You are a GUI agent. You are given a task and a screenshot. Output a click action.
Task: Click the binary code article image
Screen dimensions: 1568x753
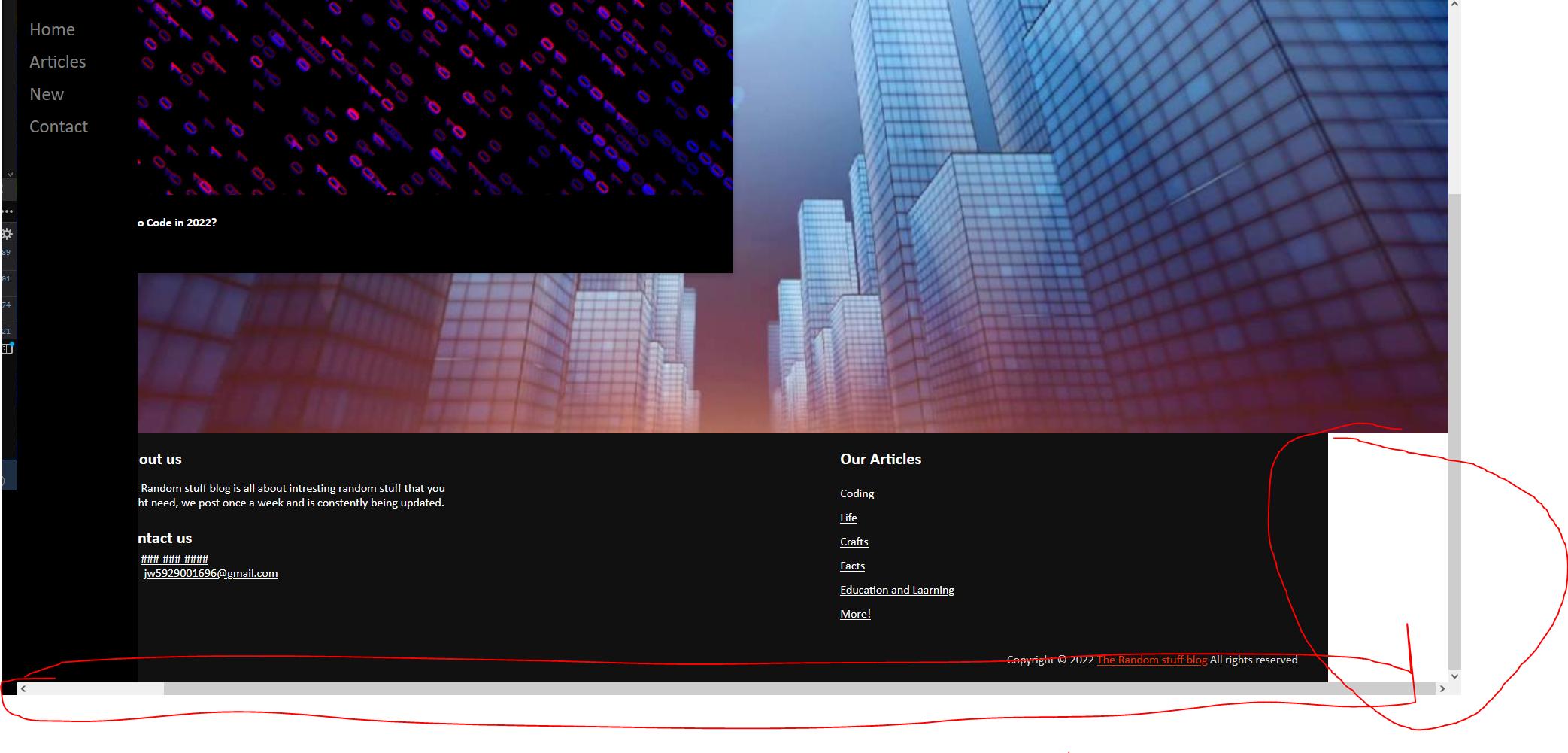point(435,97)
